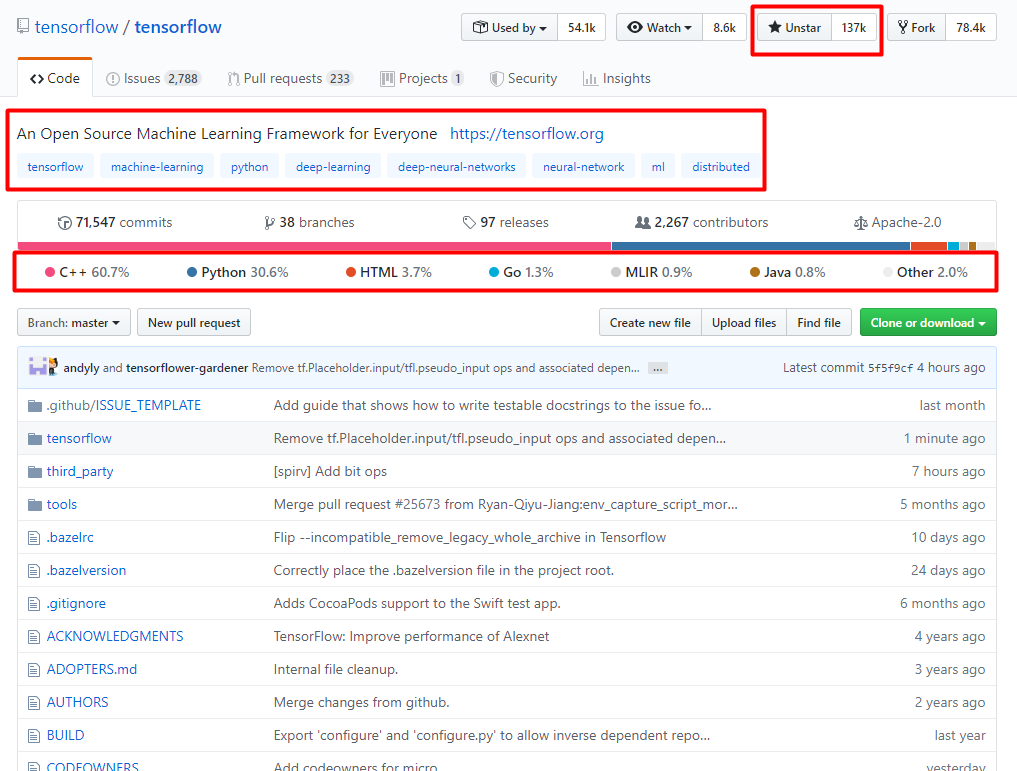View the 38 branches list

309,222
